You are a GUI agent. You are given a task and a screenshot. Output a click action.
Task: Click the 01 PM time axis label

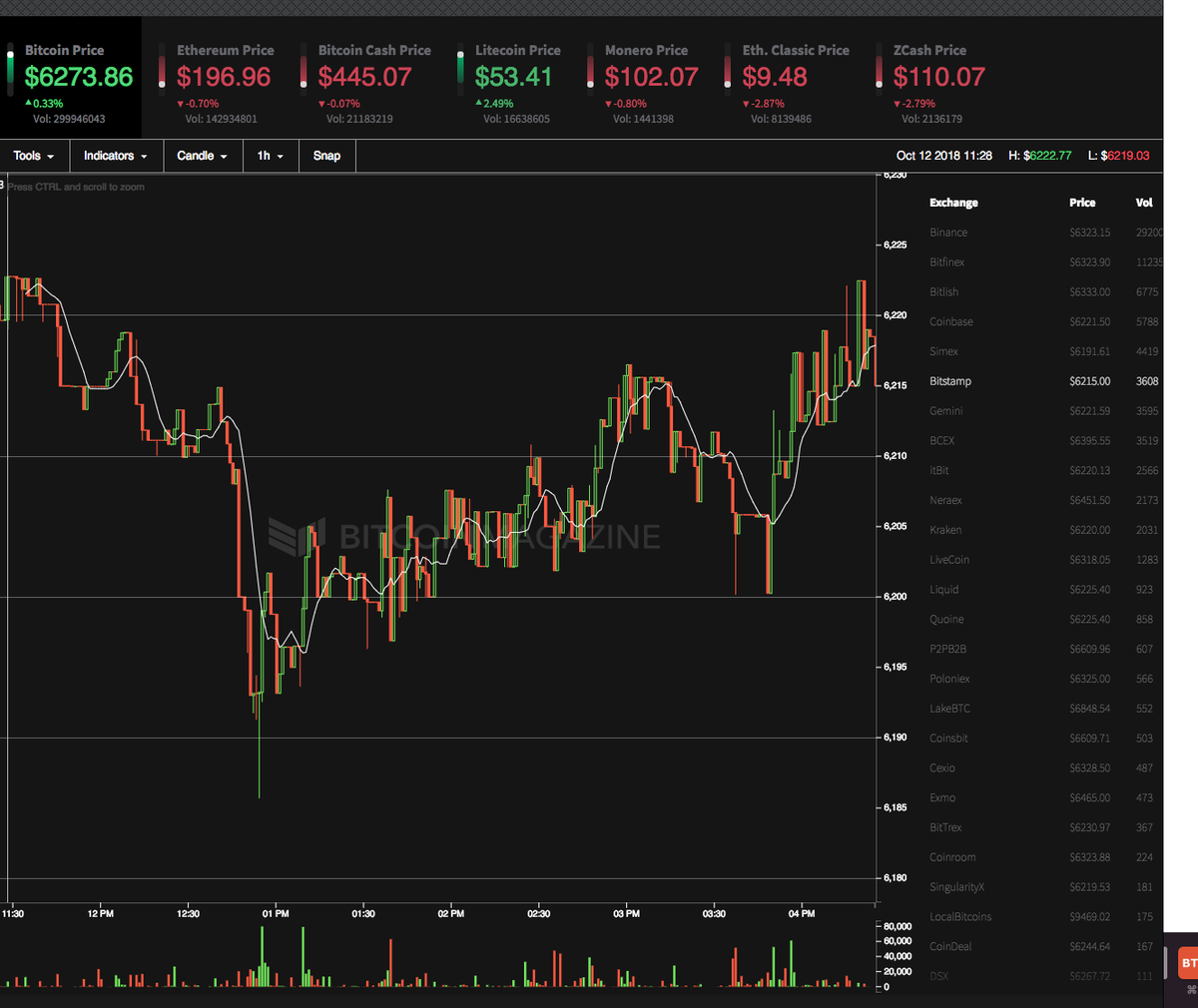click(276, 914)
